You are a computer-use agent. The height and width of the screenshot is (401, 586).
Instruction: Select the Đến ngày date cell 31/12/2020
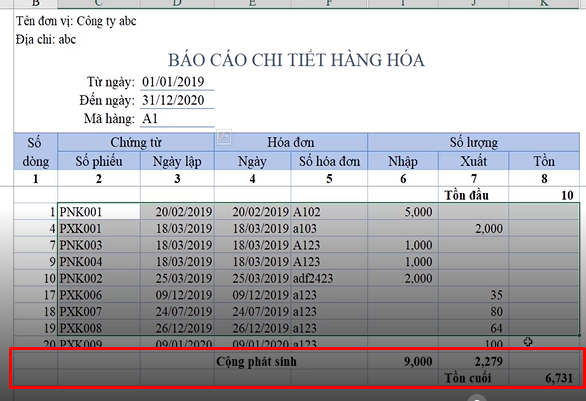(177, 100)
